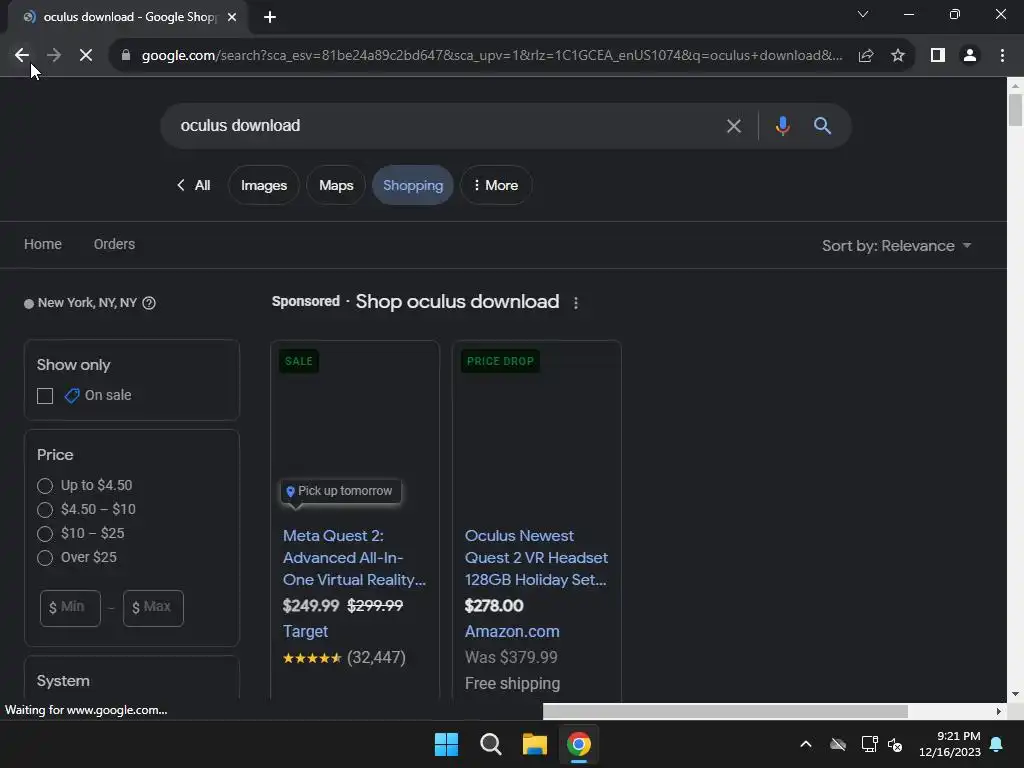The width and height of the screenshot is (1024, 768).
Task: Click the $249.99 price text
Action: pyautogui.click(x=311, y=606)
